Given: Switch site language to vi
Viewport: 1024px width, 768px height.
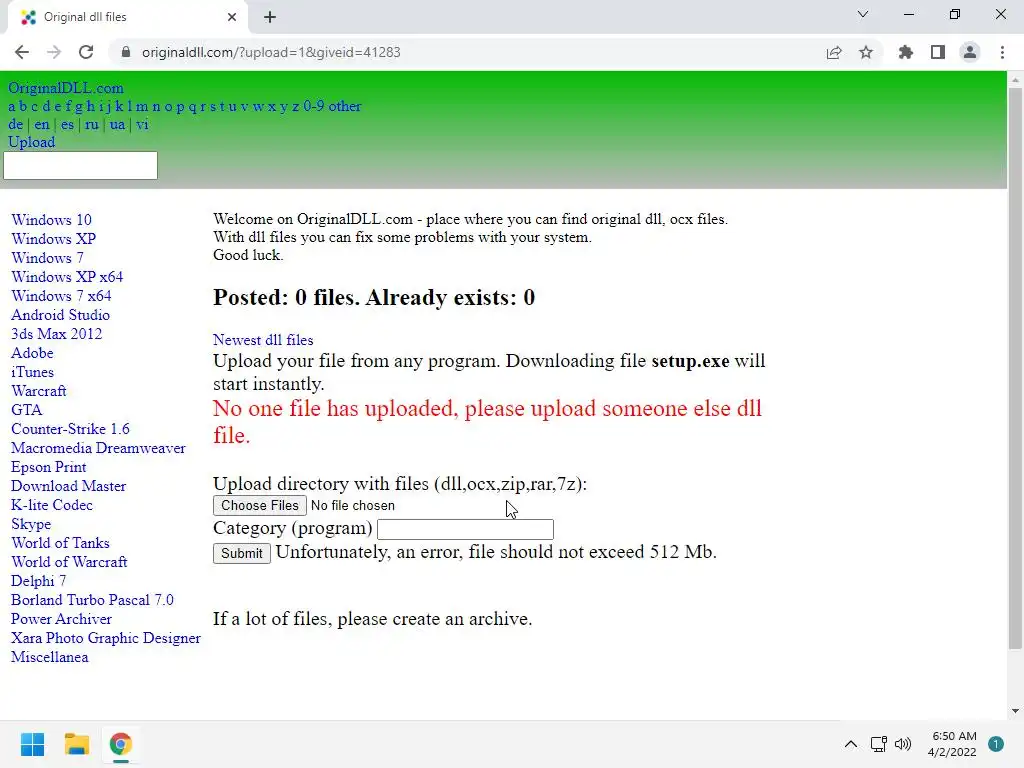Looking at the screenshot, I should (142, 124).
